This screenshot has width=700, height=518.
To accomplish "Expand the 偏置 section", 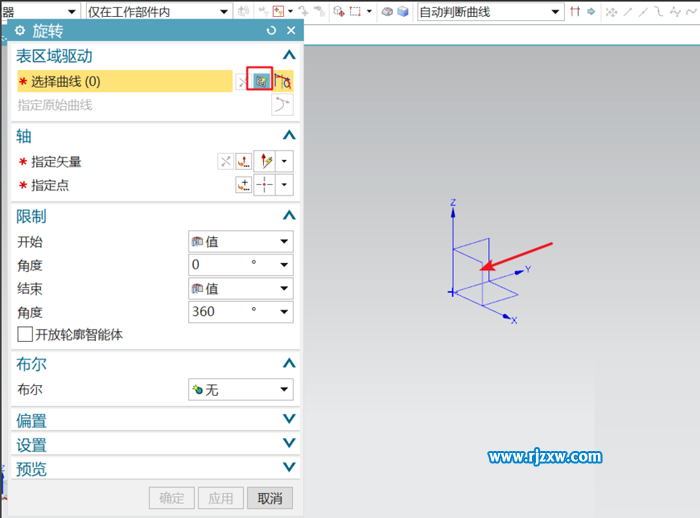I will [x=289, y=419].
